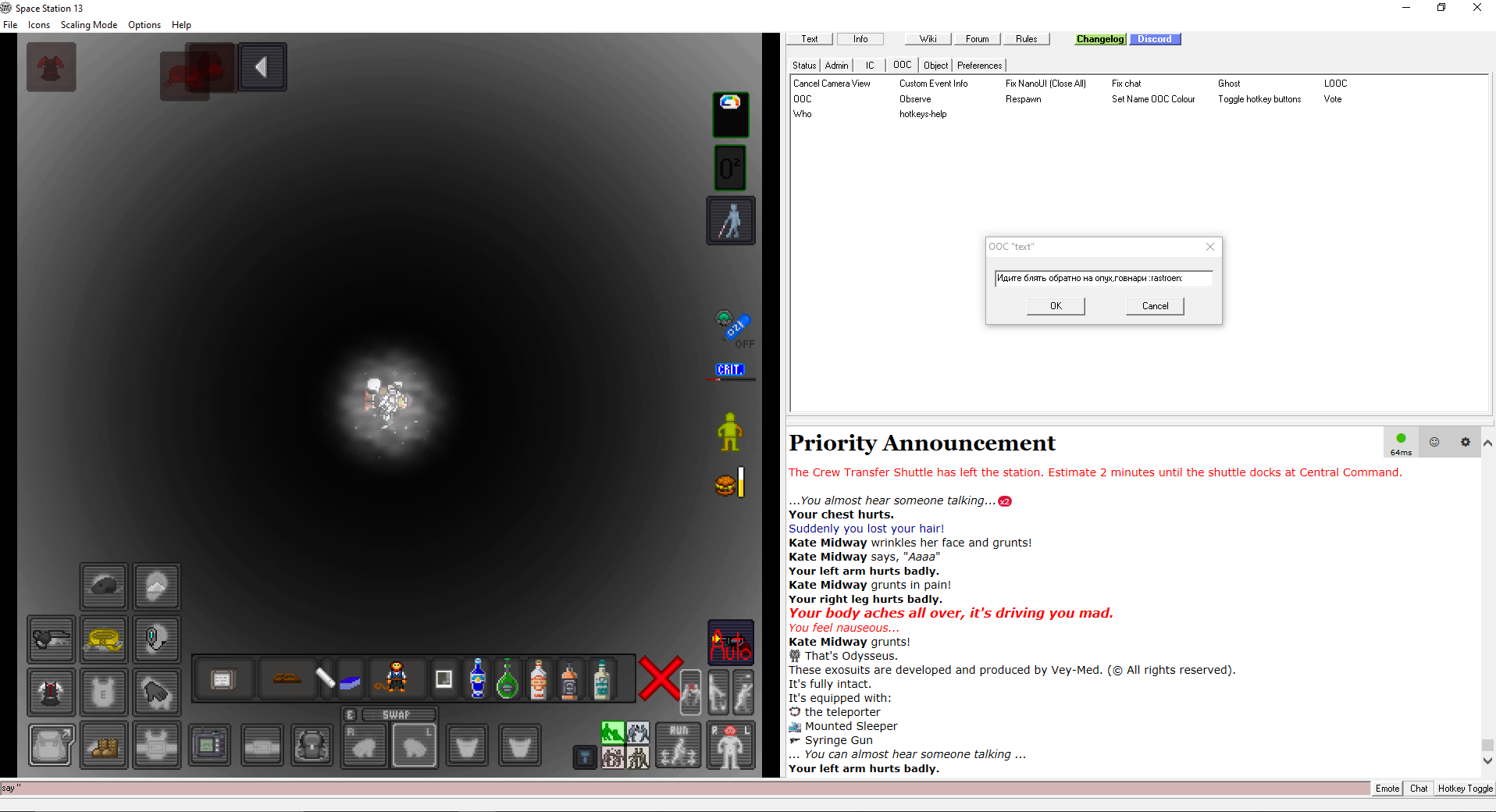Open the Changelog button

point(1100,39)
